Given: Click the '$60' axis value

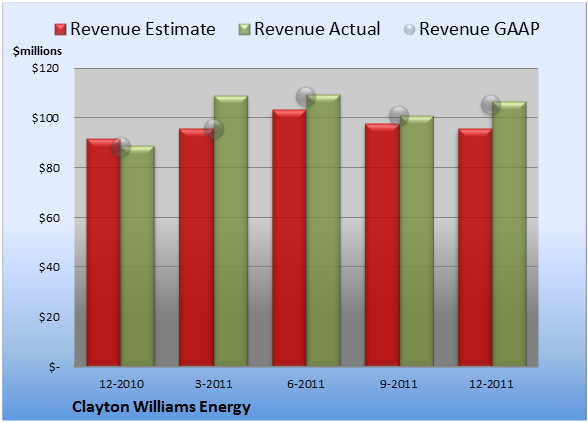Looking at the screenshot, I should (49, 218).
